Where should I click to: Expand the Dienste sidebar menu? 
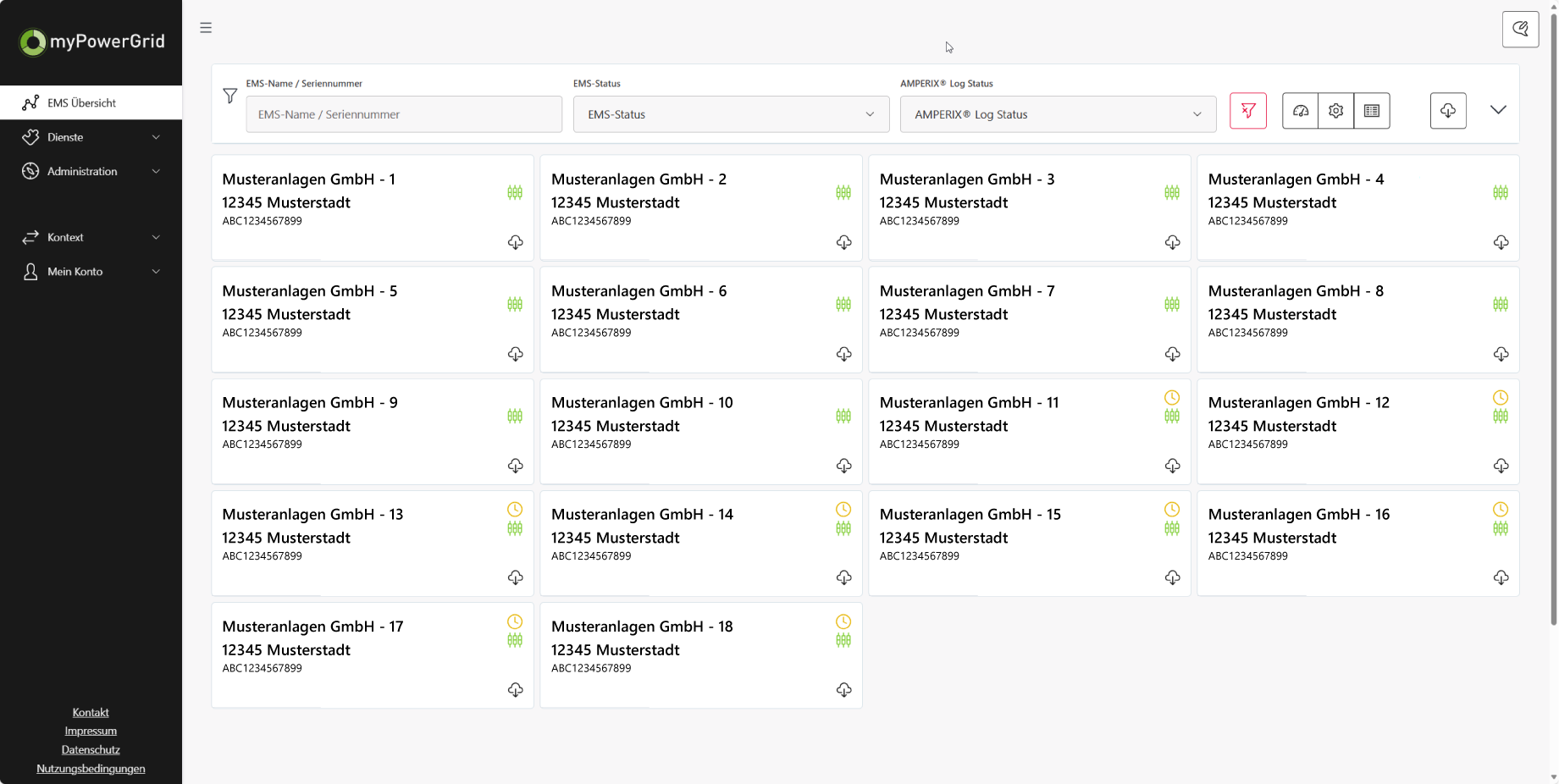point(91,137)
